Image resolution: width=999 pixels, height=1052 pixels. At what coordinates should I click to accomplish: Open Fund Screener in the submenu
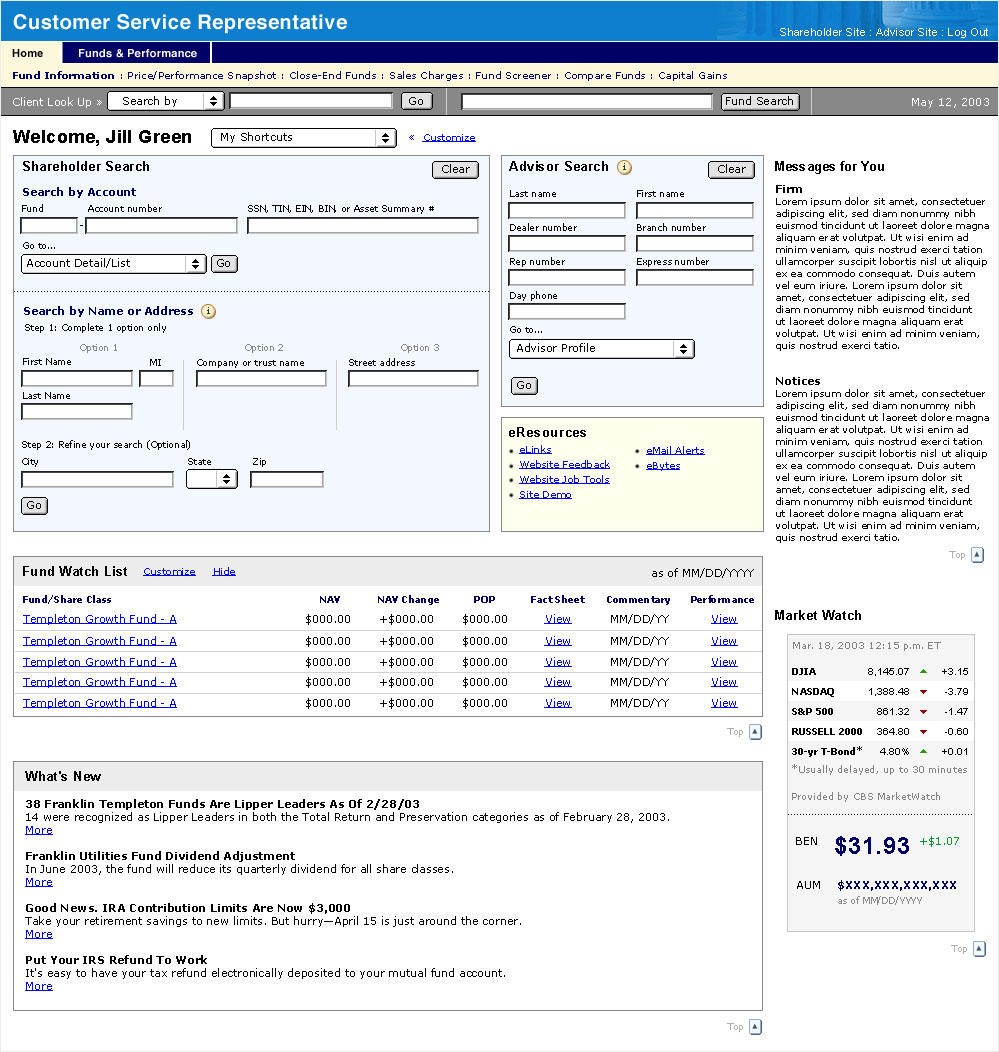tap(513, 76)
